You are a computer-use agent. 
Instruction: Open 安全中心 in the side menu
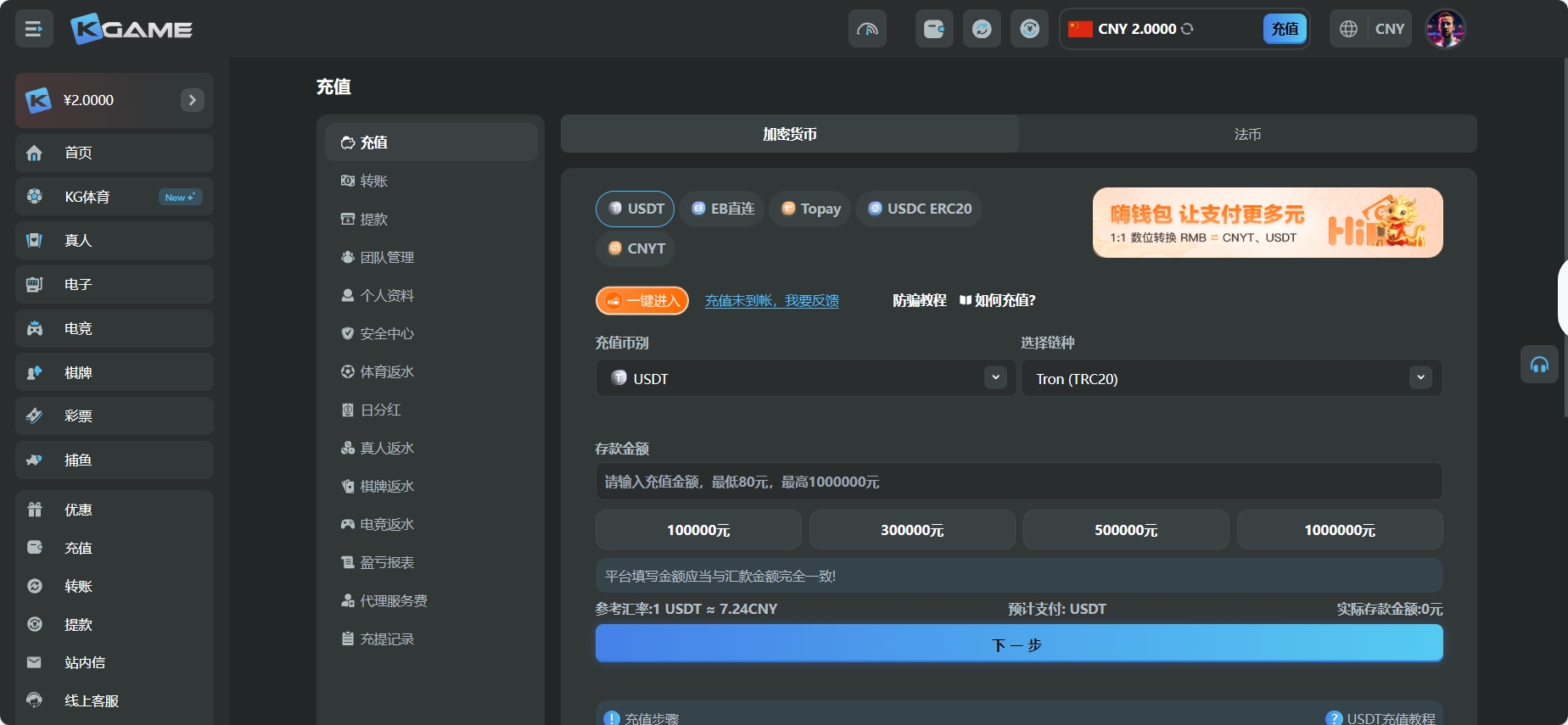387,333
